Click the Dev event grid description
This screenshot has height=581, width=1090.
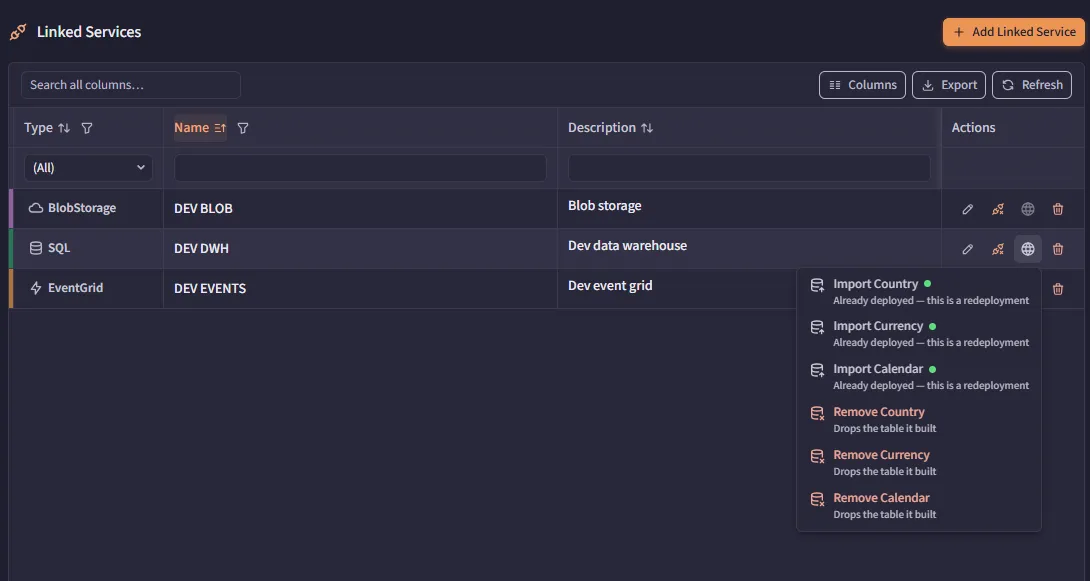pyautogui.click(x=610, y=286)
